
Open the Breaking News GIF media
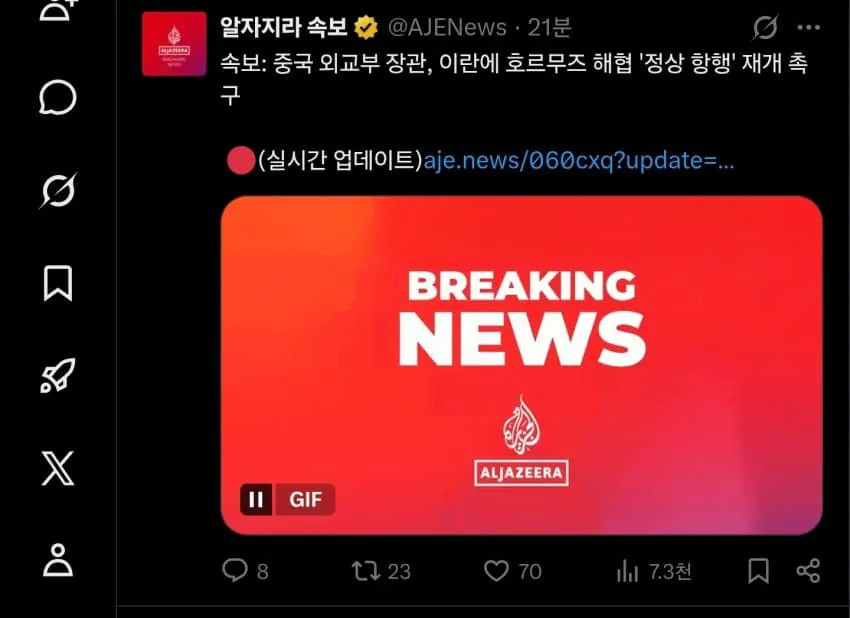521,365
